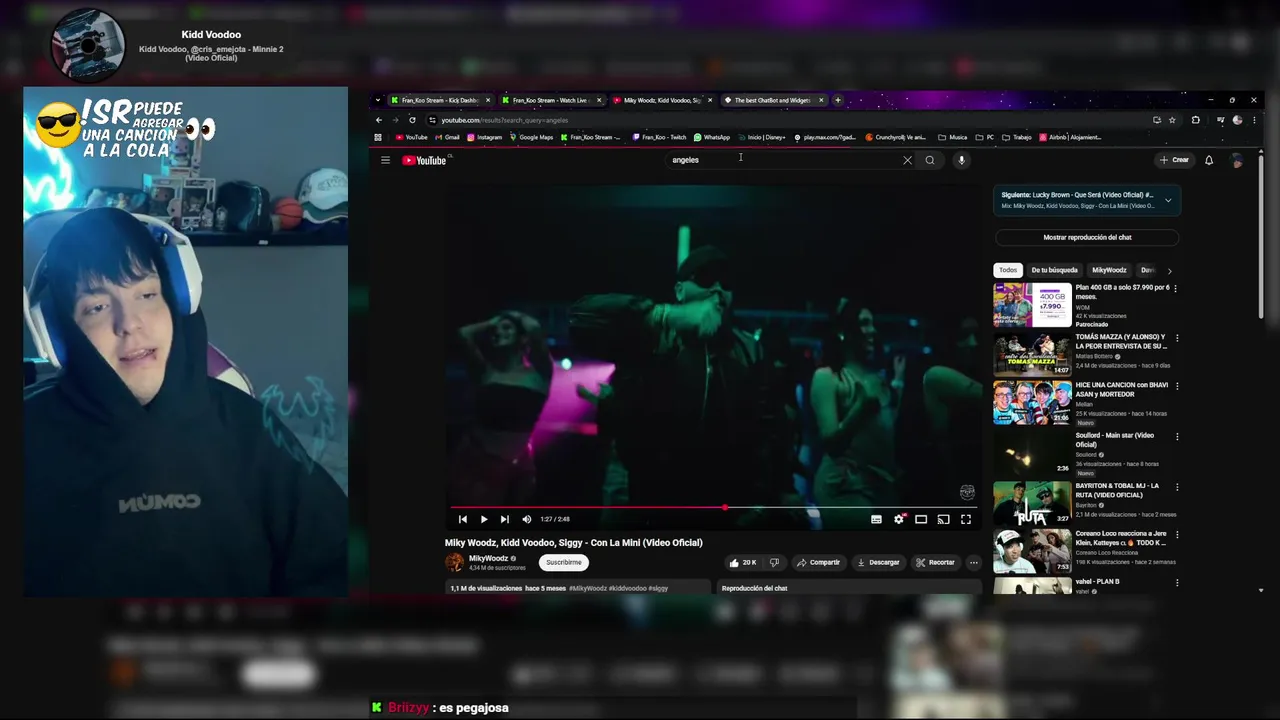The width and height of the screenshot is (1280, 720).
Task: Open the MikyWoodz channel name link
Action: [x=489, y=559]
